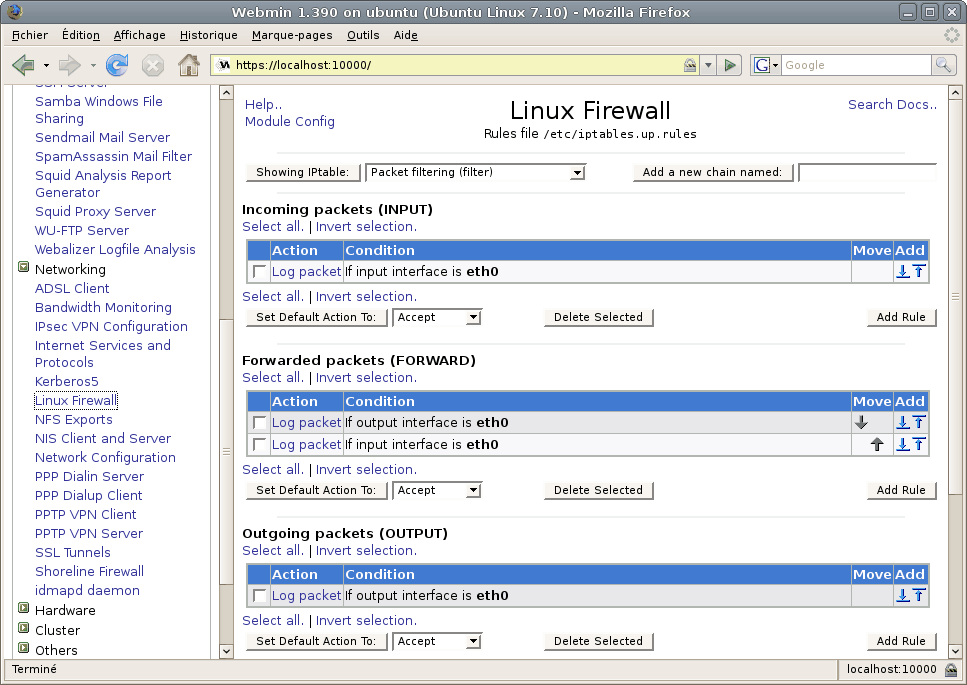Move FORWARD input interface rule up

[x=877, y=444]
